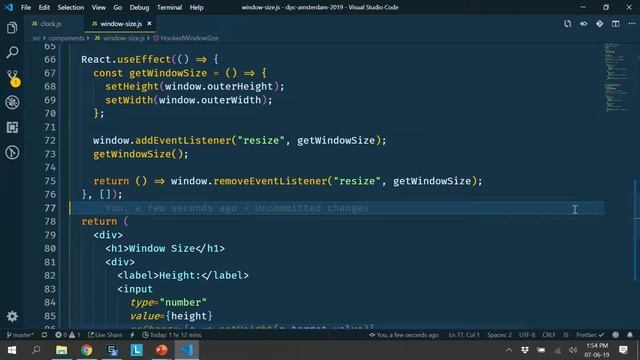Click the Today 1 hr 12 mins time tracker
Screen dimensions: 640x360
tap(172, 335)
